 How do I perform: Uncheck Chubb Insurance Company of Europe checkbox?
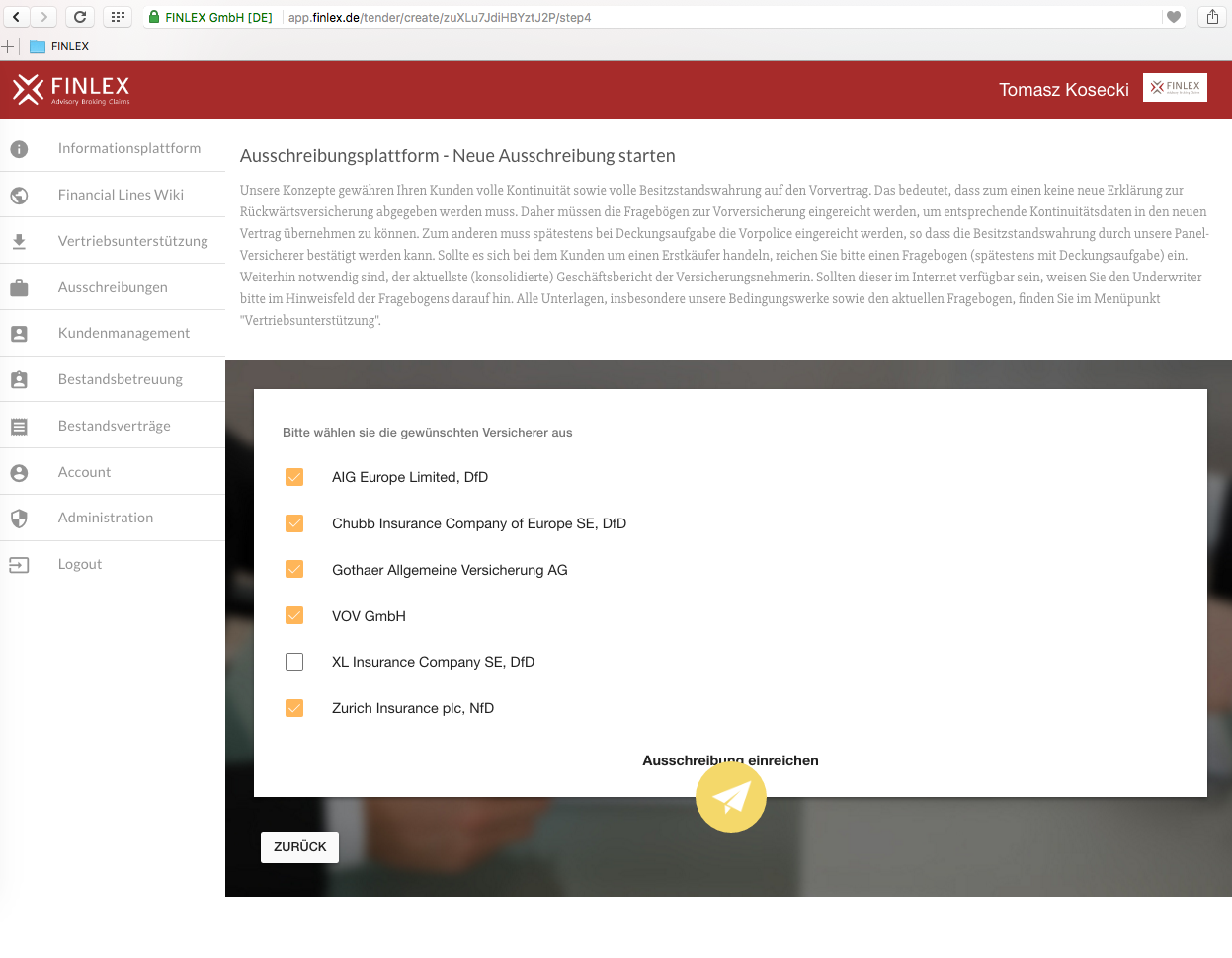tap(294, 523)
